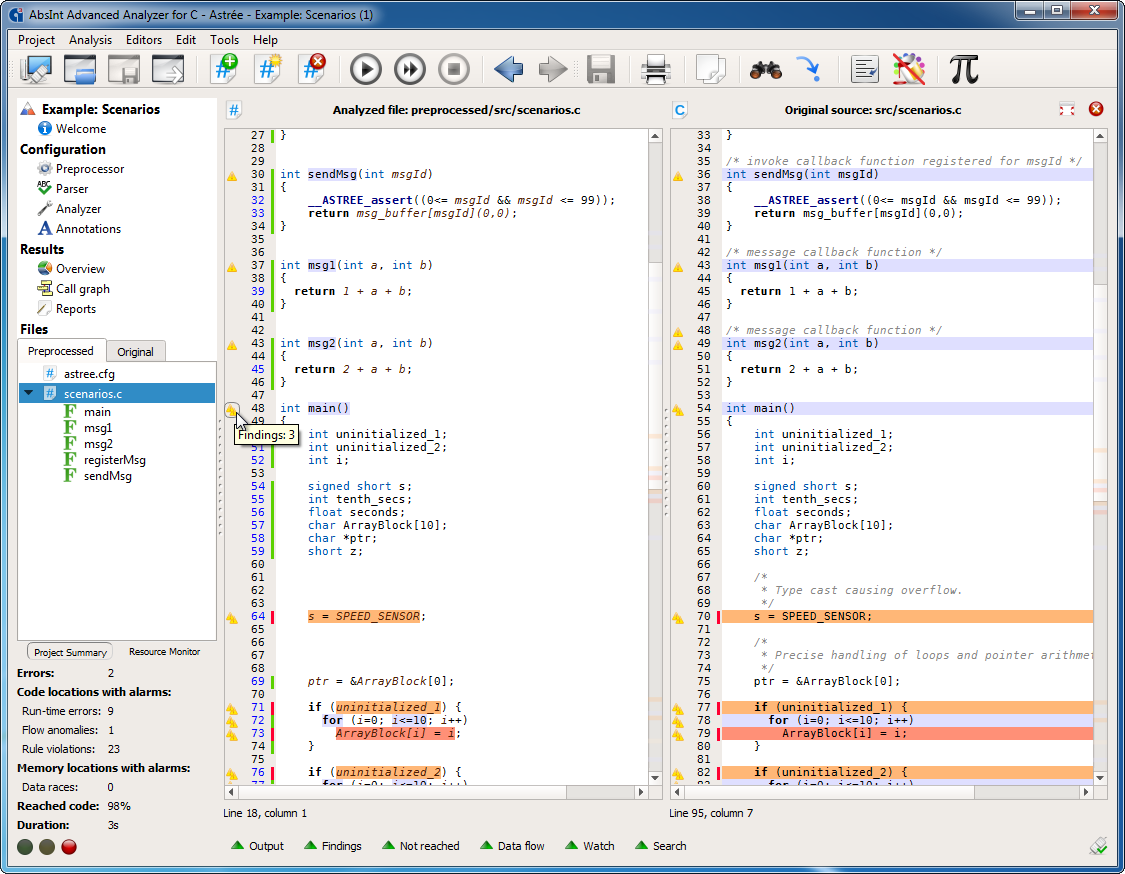The height and width of the screenshot is (874, 1125).
Task: Open the results Overview
Action: [x=71, y=269]
